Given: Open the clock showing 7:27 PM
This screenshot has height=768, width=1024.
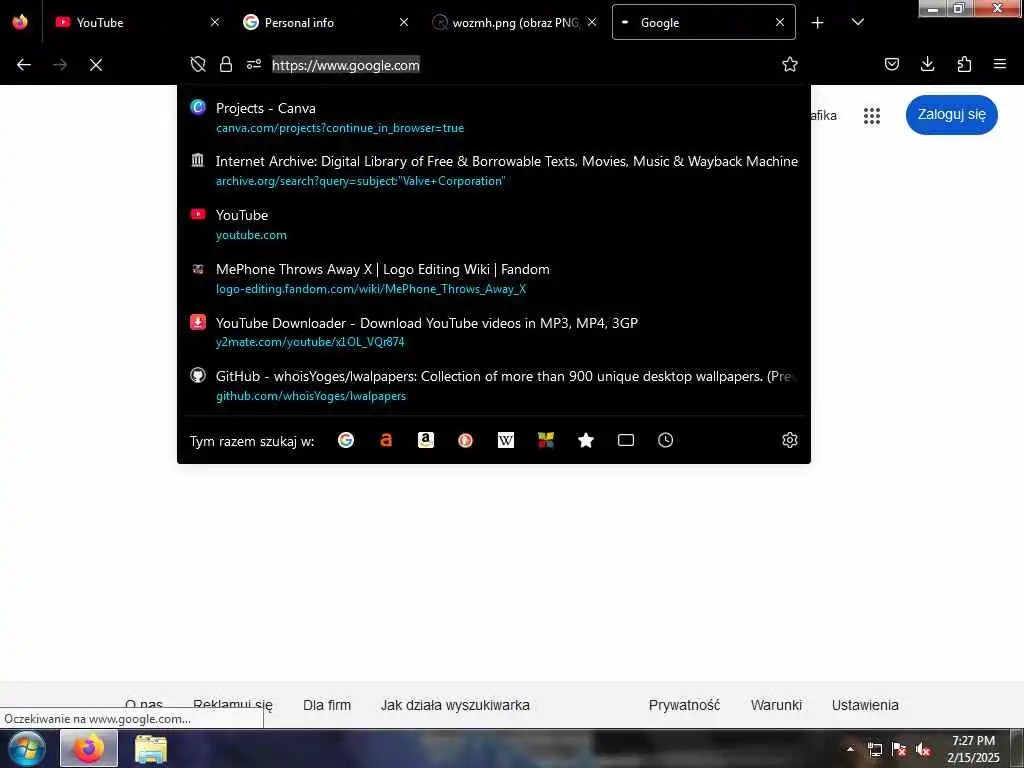Looking at the screenshot, I should 973,749.
